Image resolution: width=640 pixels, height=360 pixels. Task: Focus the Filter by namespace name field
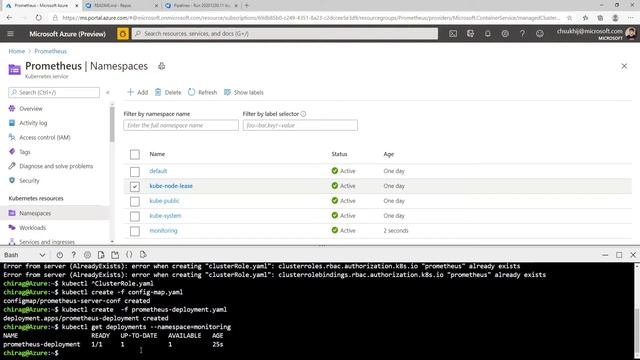[181, 125]
